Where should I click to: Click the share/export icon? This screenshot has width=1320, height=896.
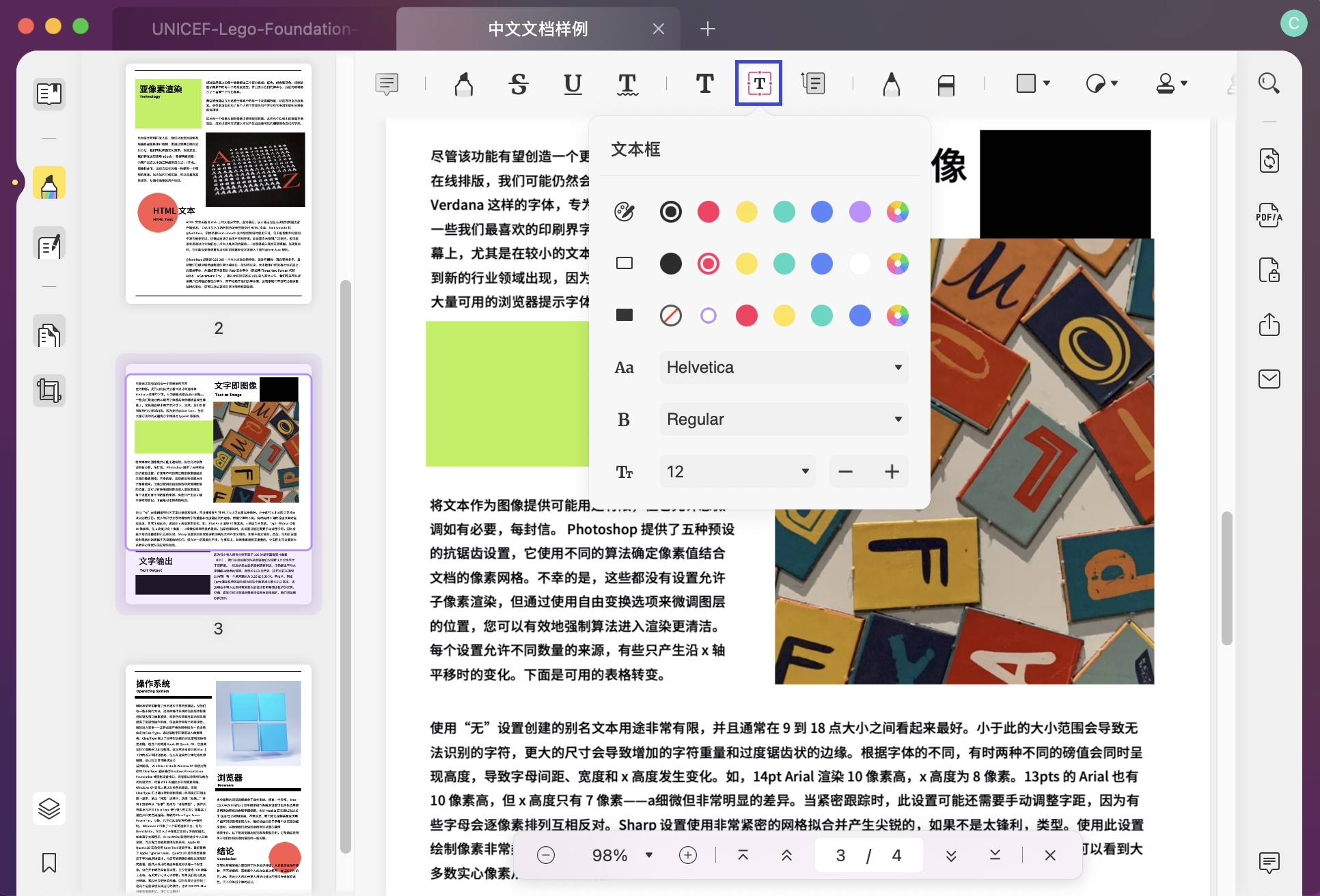point(1269,324)
